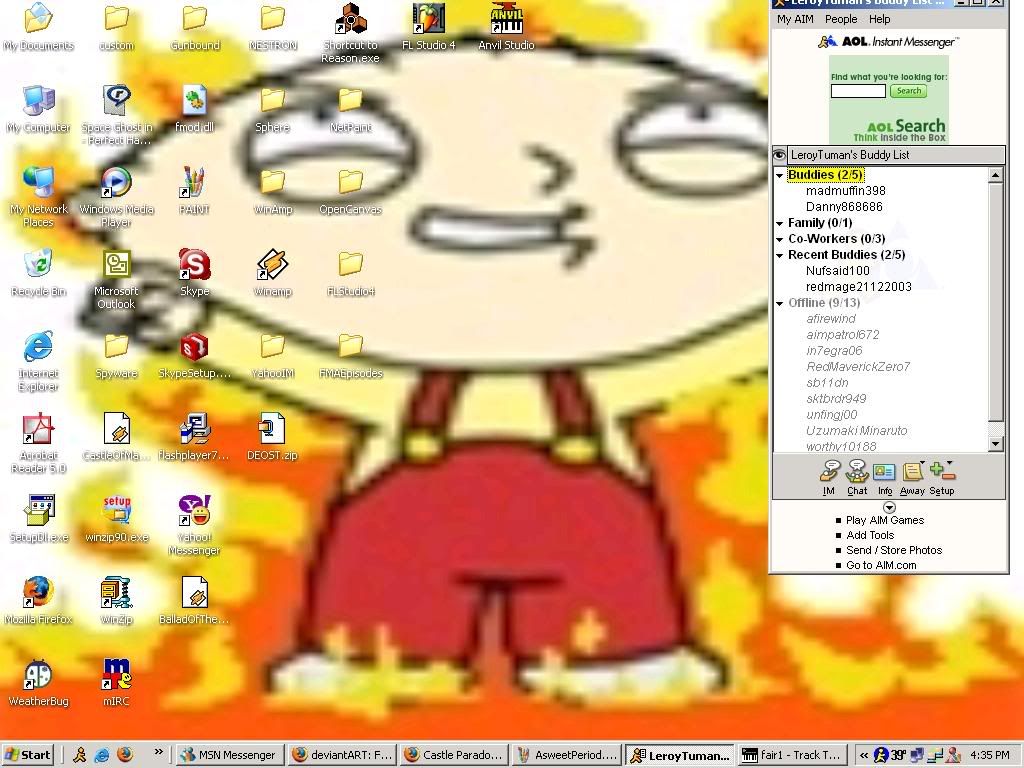Select offline buddy RedMaverickZero7
The width and height of the screenshot is (1024, 768).
[x=858, y=367]
